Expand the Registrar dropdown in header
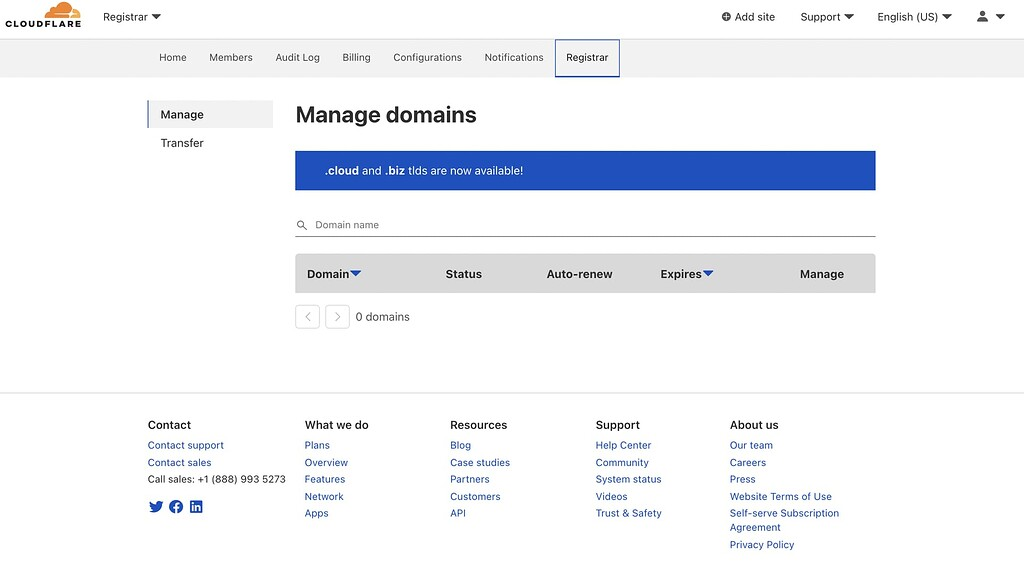The height and width of the screenshot is (574, 1024). click(131, 17)
